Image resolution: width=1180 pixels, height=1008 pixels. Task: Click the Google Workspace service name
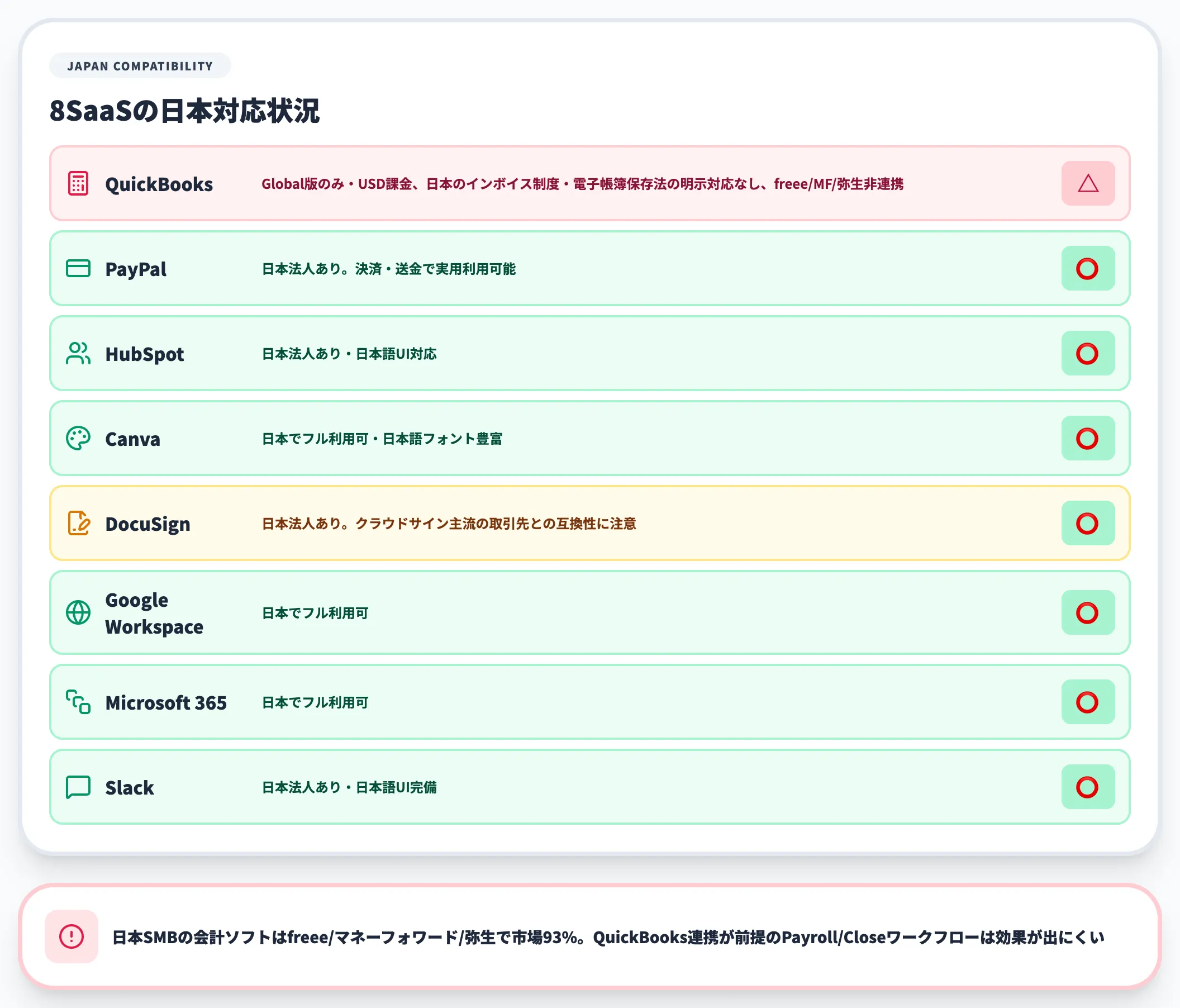coord(154,614)
